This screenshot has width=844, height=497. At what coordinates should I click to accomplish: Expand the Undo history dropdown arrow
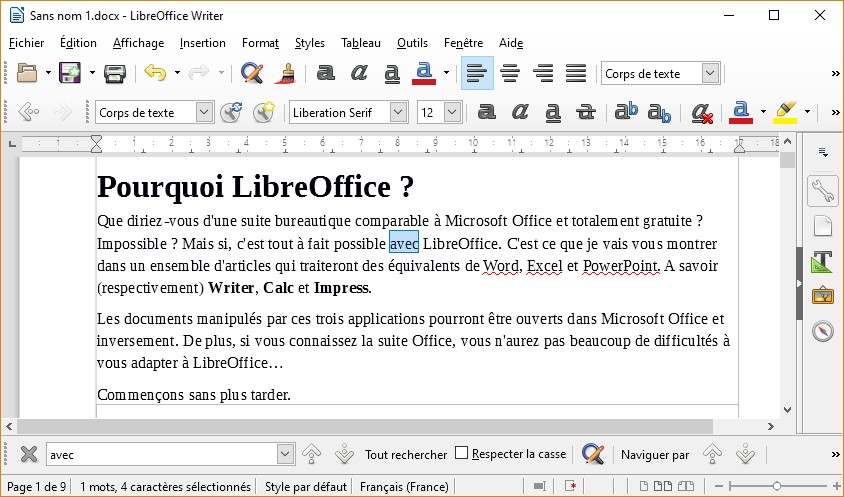177,73
